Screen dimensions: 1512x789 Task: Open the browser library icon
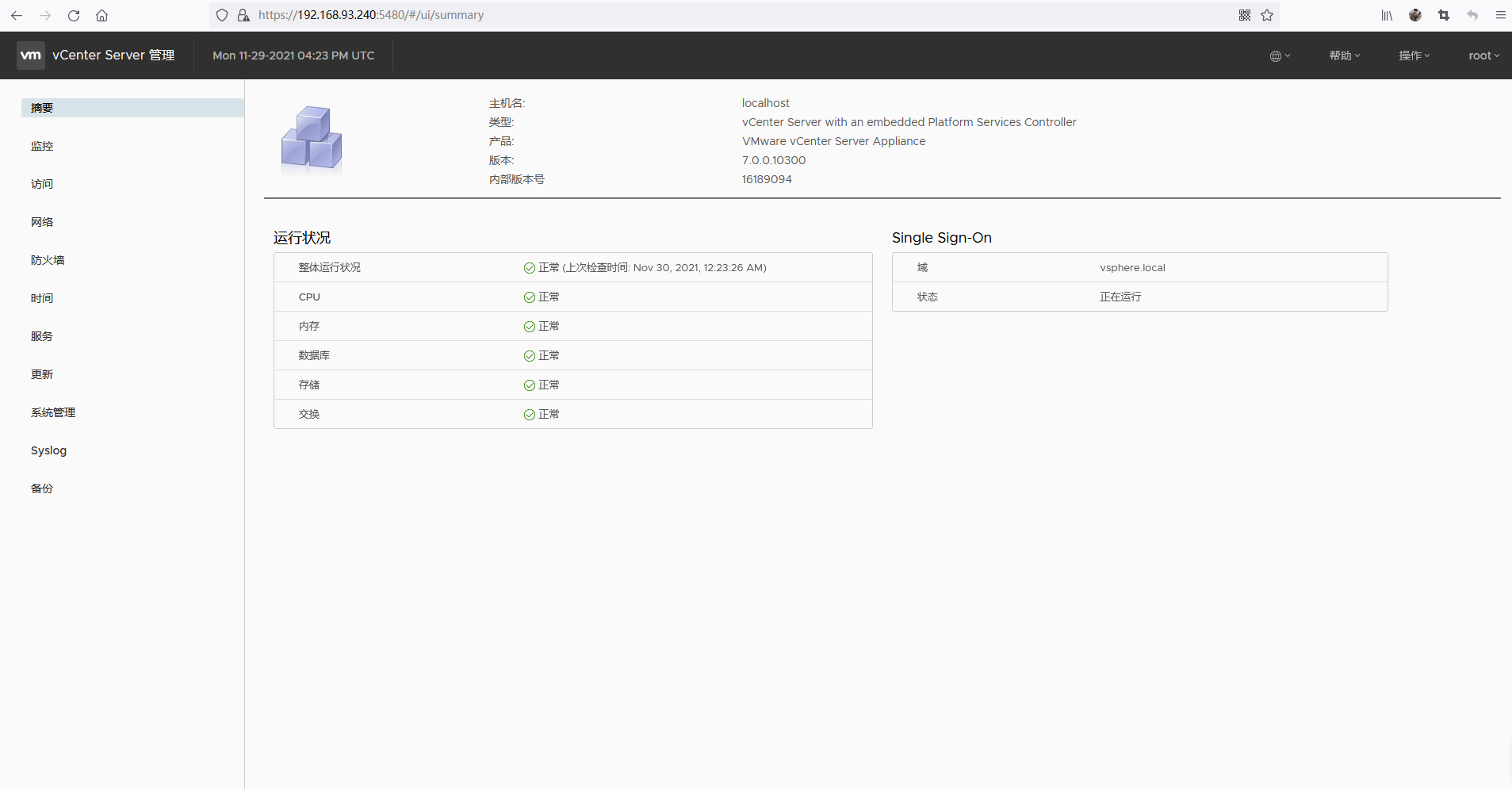pos(1387,15)
